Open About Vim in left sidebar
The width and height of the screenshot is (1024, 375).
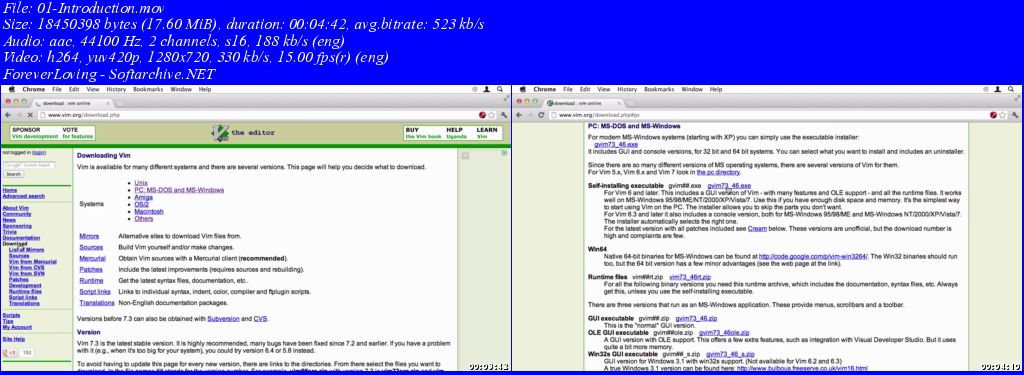[15, 208]
